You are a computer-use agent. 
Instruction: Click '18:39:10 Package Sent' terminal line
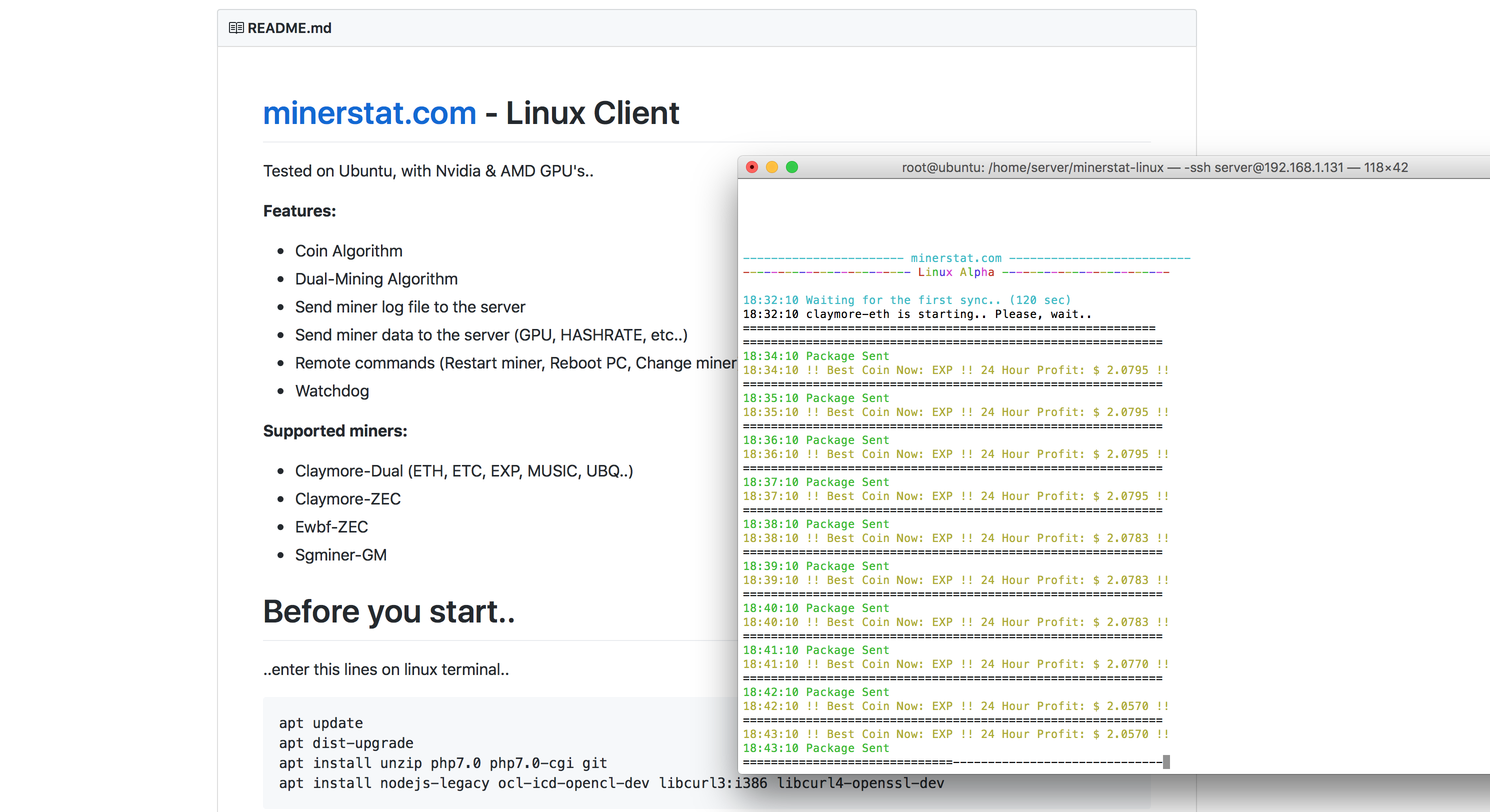[x=815, y=565]
